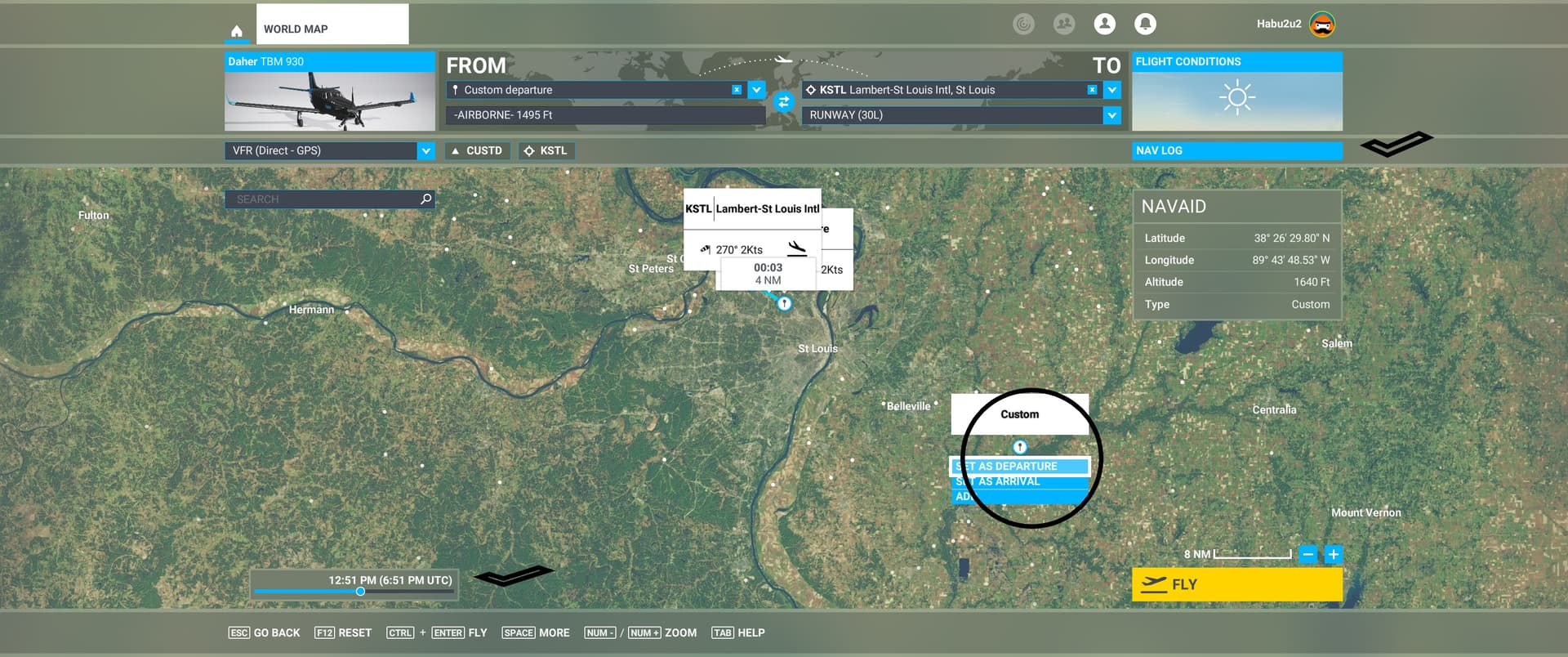Image resolution: width=1568 pixels, height=657 pixels.
Task: Click SPACE MORE shortcut
Action: pyautogui.click(x=536, y=632)
